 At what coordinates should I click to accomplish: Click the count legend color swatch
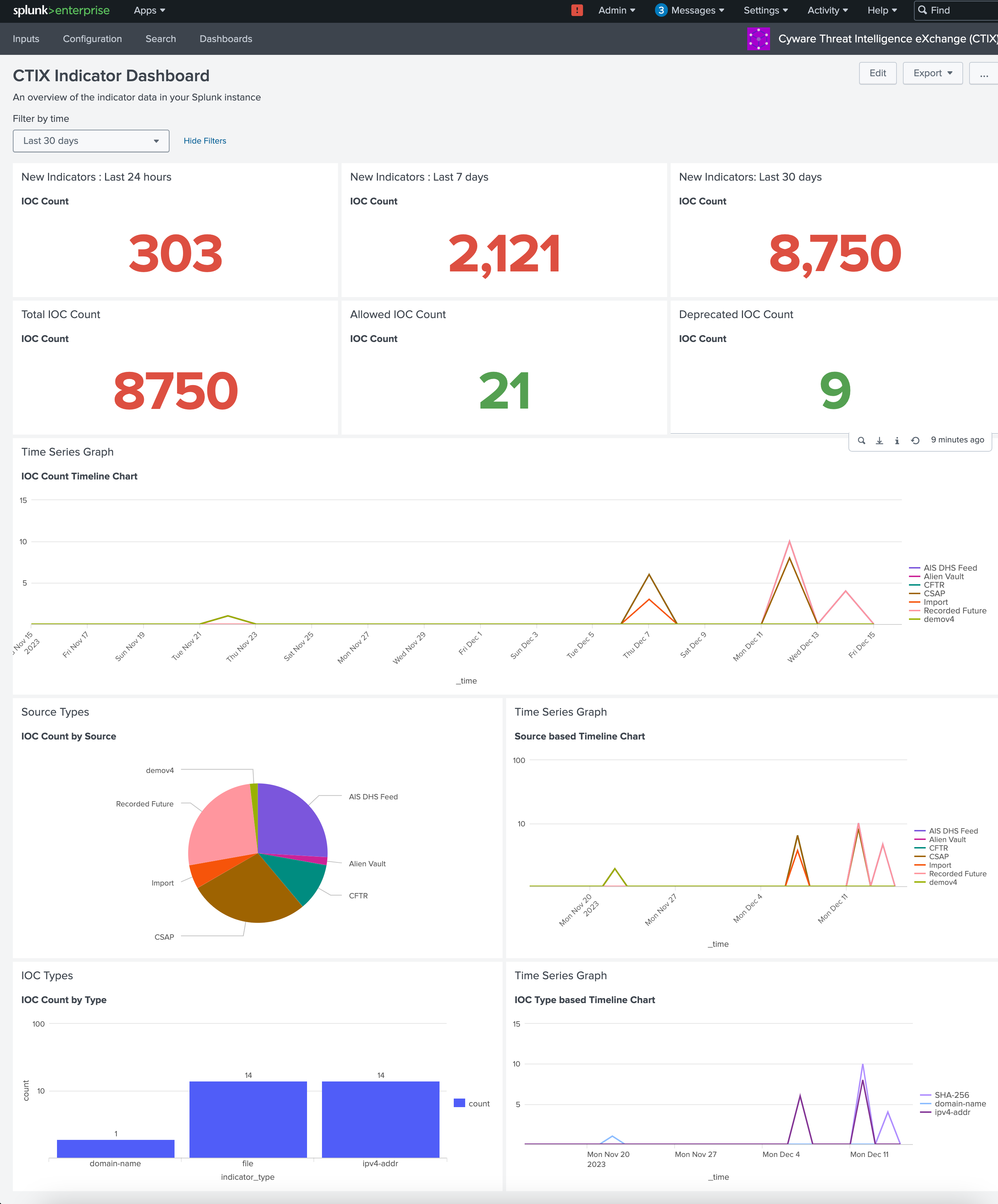(459, 1103)
